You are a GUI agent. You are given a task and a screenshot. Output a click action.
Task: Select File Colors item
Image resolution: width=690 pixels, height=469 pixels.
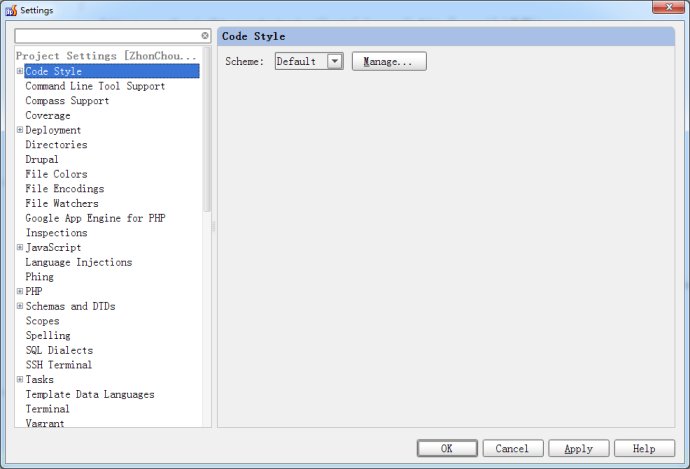click(56, 174)
